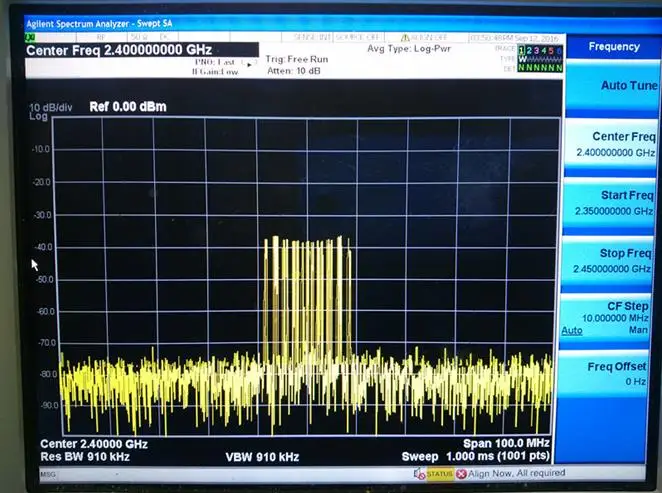
Task: Select trace 2 indicator
Action: [x=529, y=51]
